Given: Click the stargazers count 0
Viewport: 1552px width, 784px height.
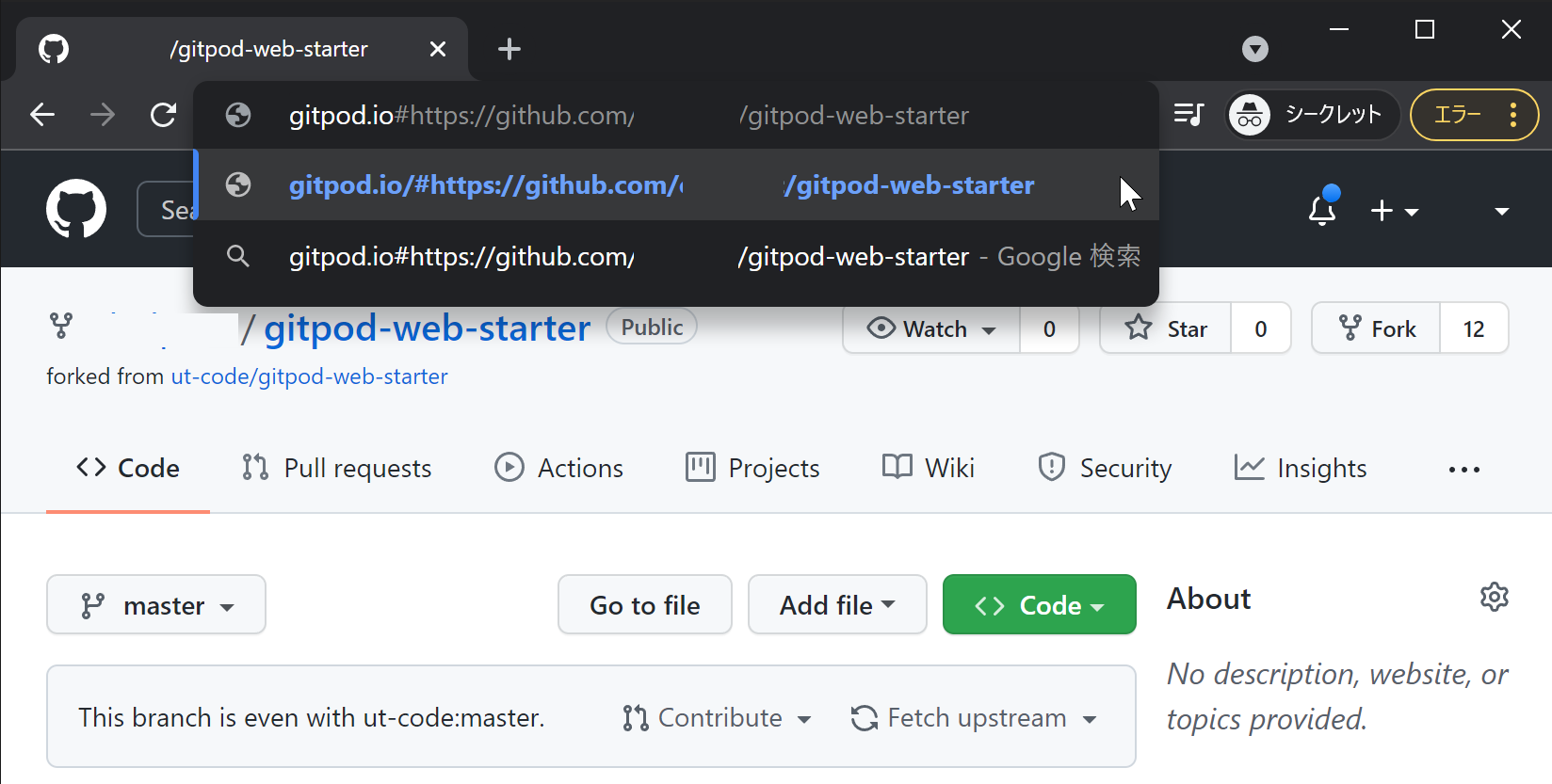Looking at the screenshot, I should (x=1261, y=328).
